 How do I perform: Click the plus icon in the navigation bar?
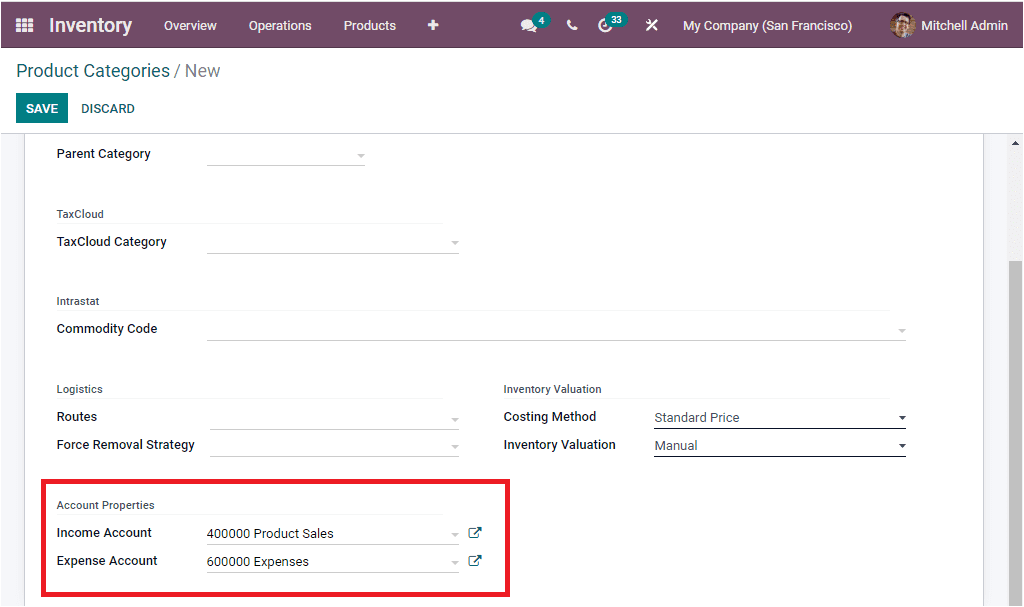click(432, 25)
